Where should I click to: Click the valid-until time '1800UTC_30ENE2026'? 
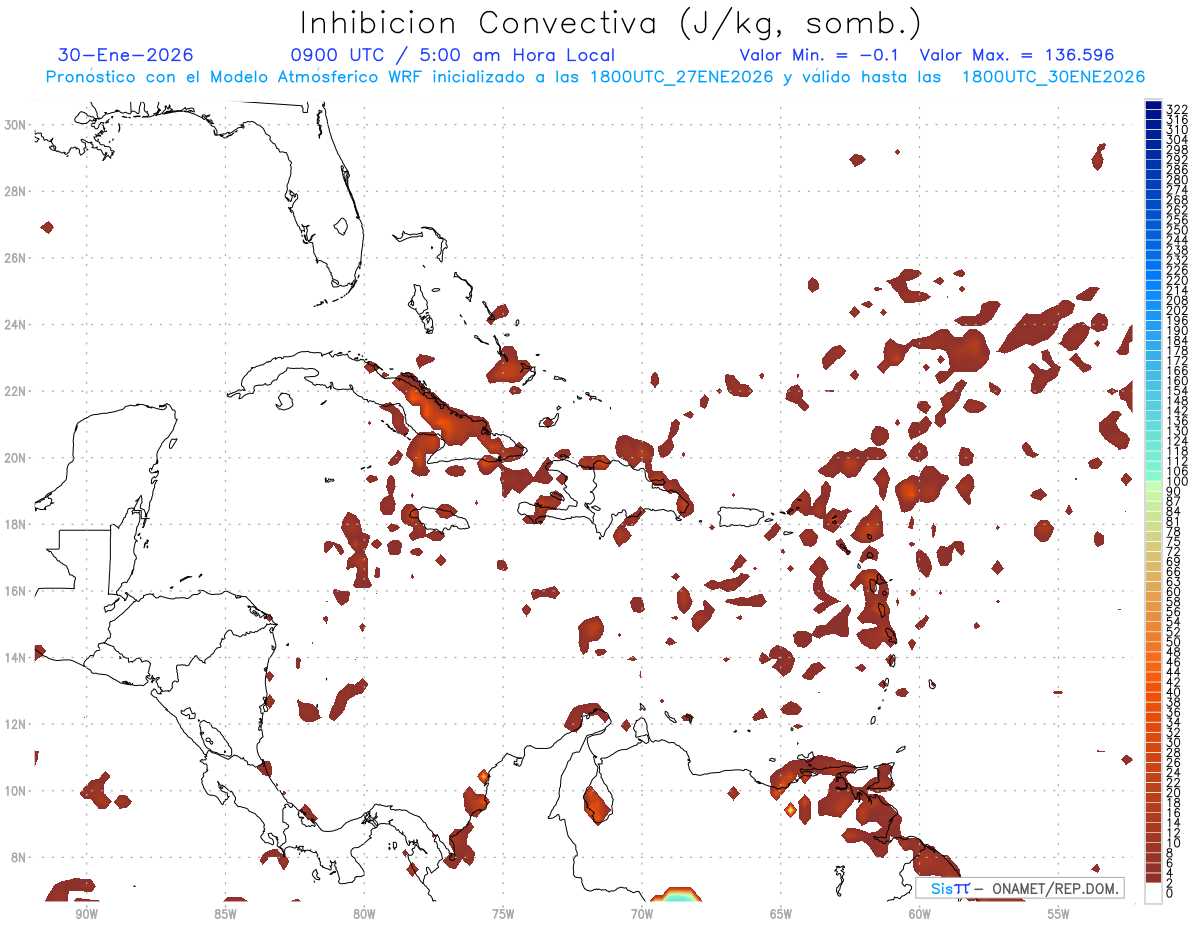pos(1053,77)
